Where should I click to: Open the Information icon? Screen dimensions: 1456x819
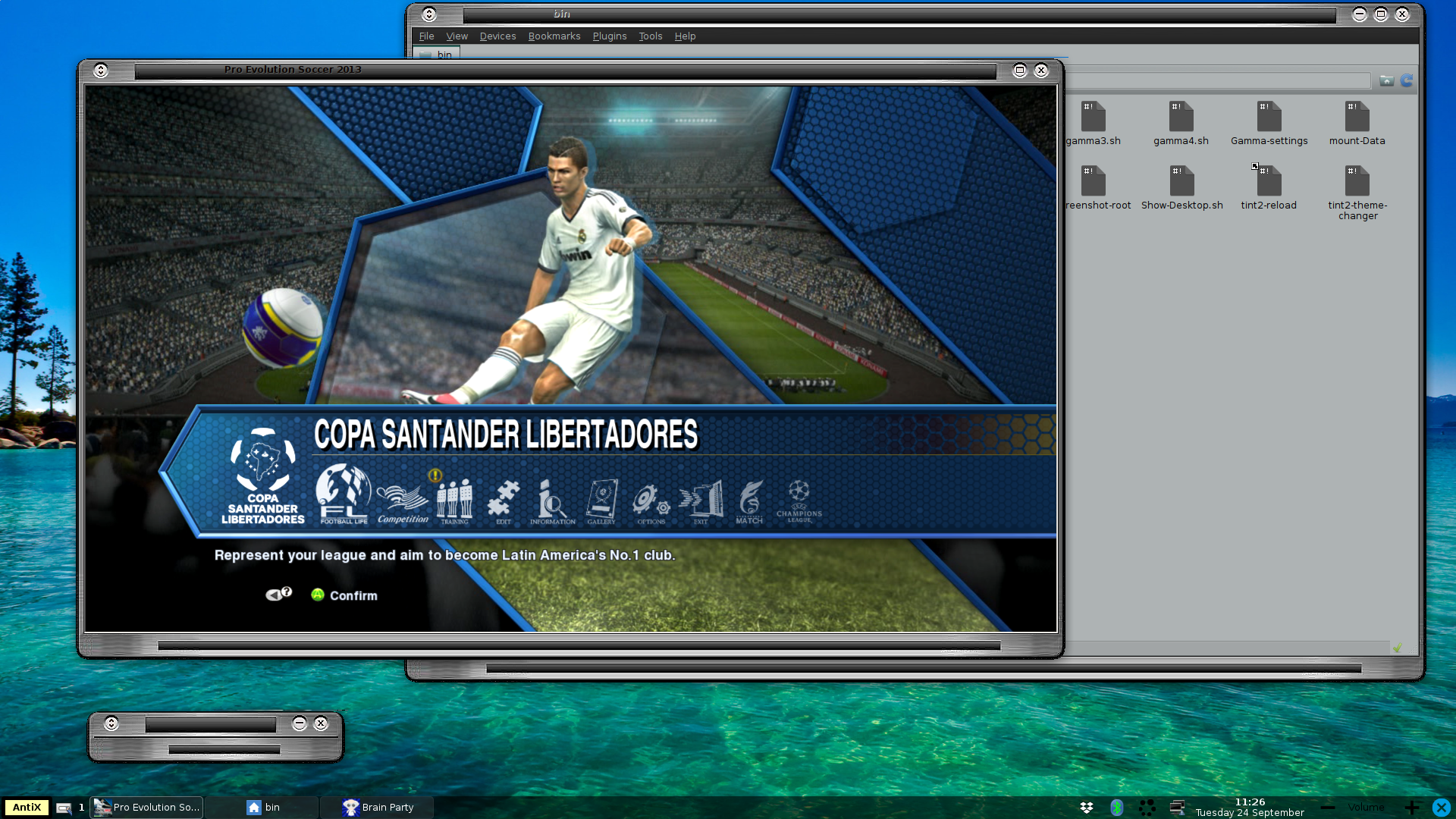[x=552, y=501]
